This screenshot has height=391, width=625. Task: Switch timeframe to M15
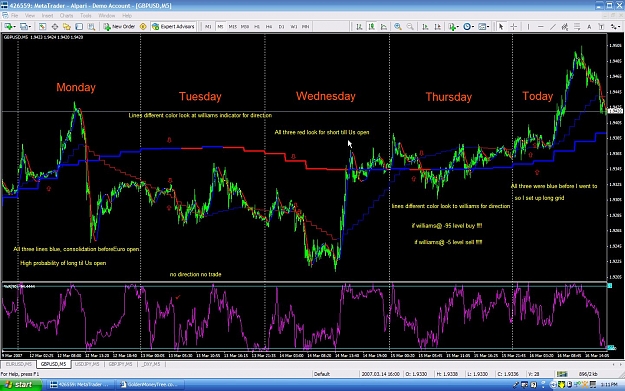click(232, 26)
